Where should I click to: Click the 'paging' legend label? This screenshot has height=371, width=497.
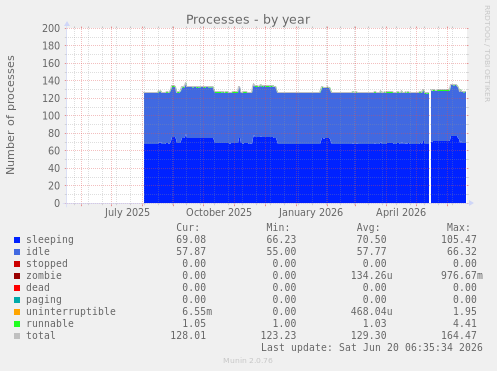click(x=44, y=300)
